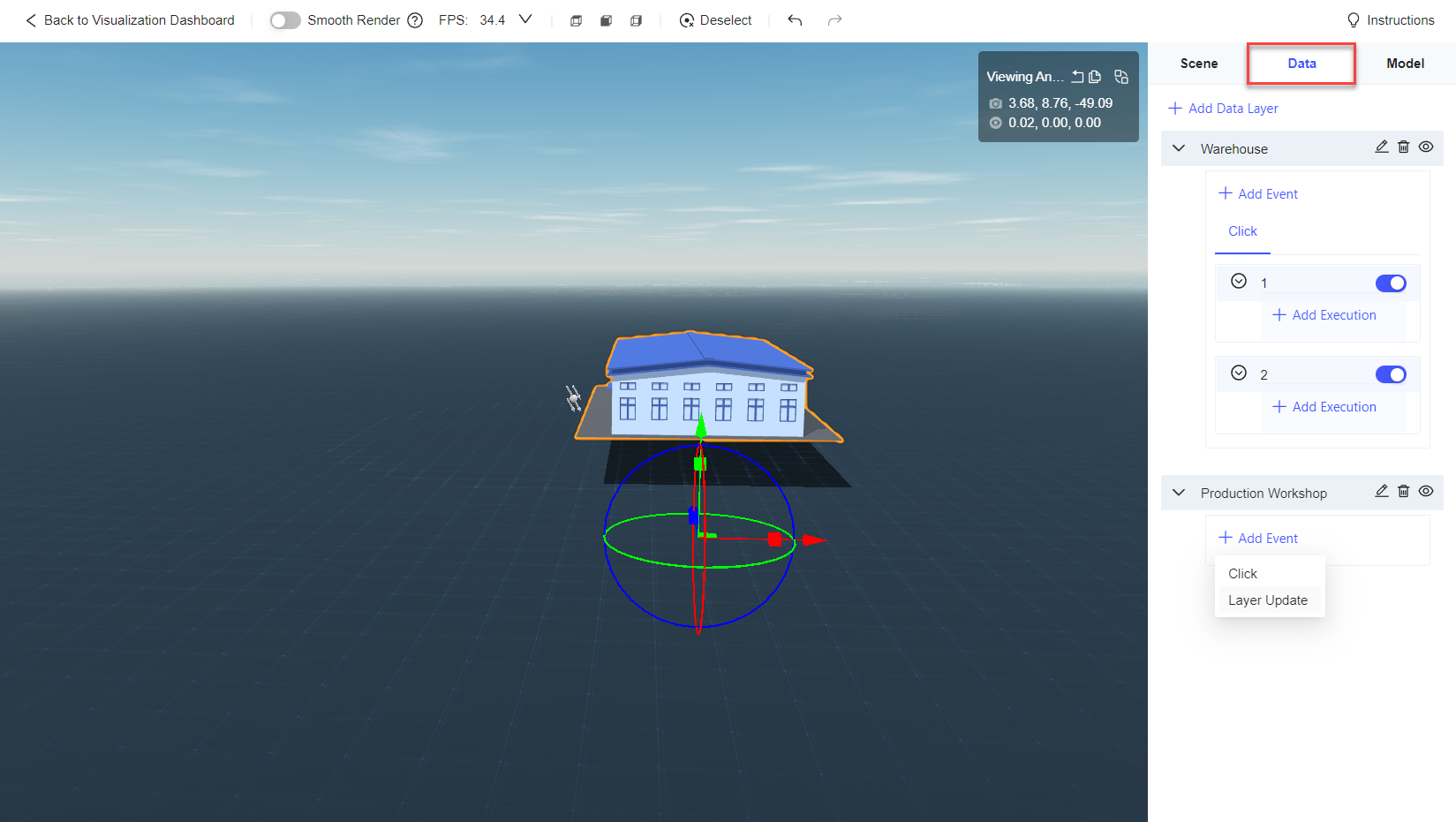Add an execution to event 2

(x=1324, y=407)
